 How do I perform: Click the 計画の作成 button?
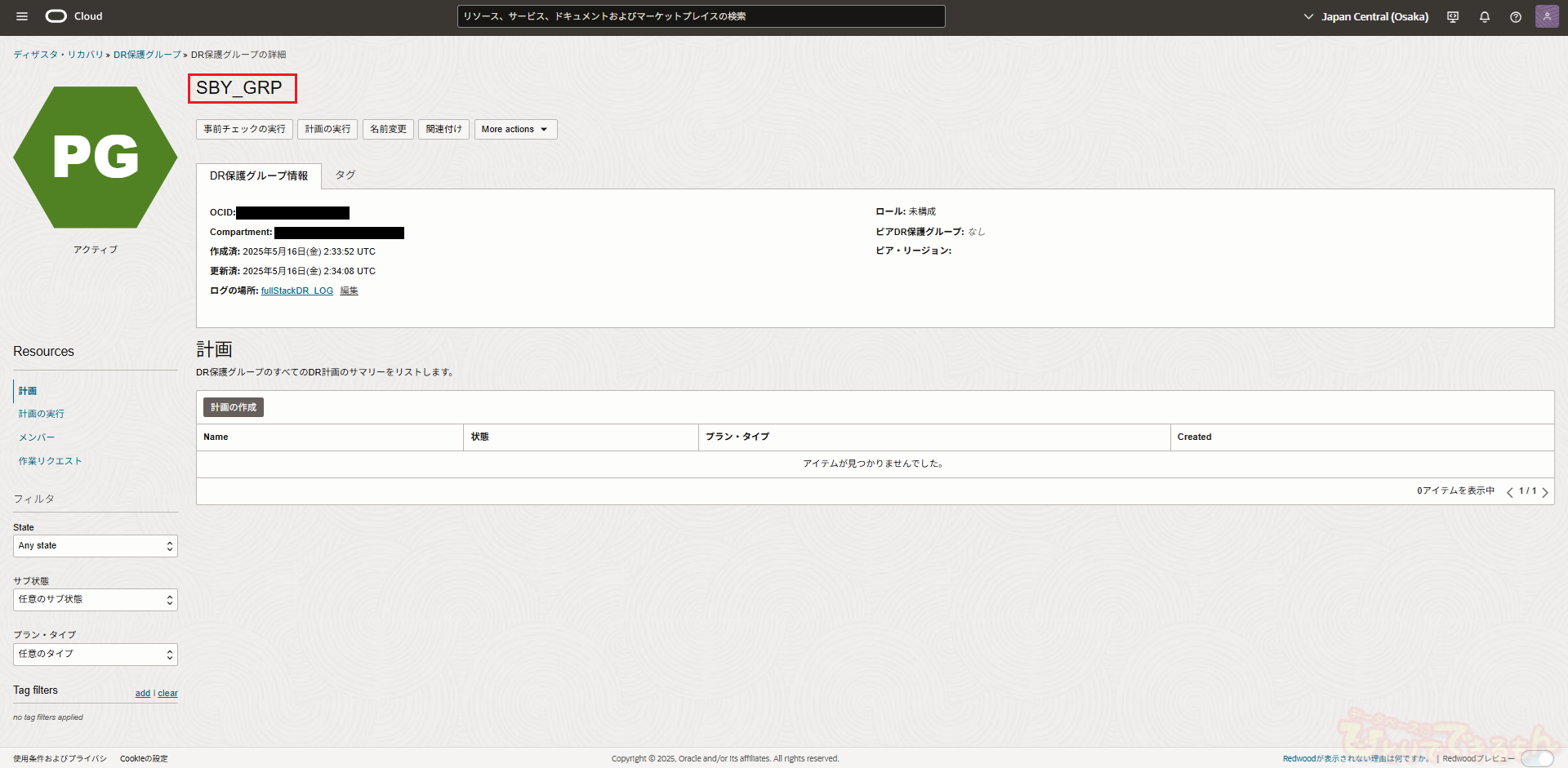pos(234,407)
